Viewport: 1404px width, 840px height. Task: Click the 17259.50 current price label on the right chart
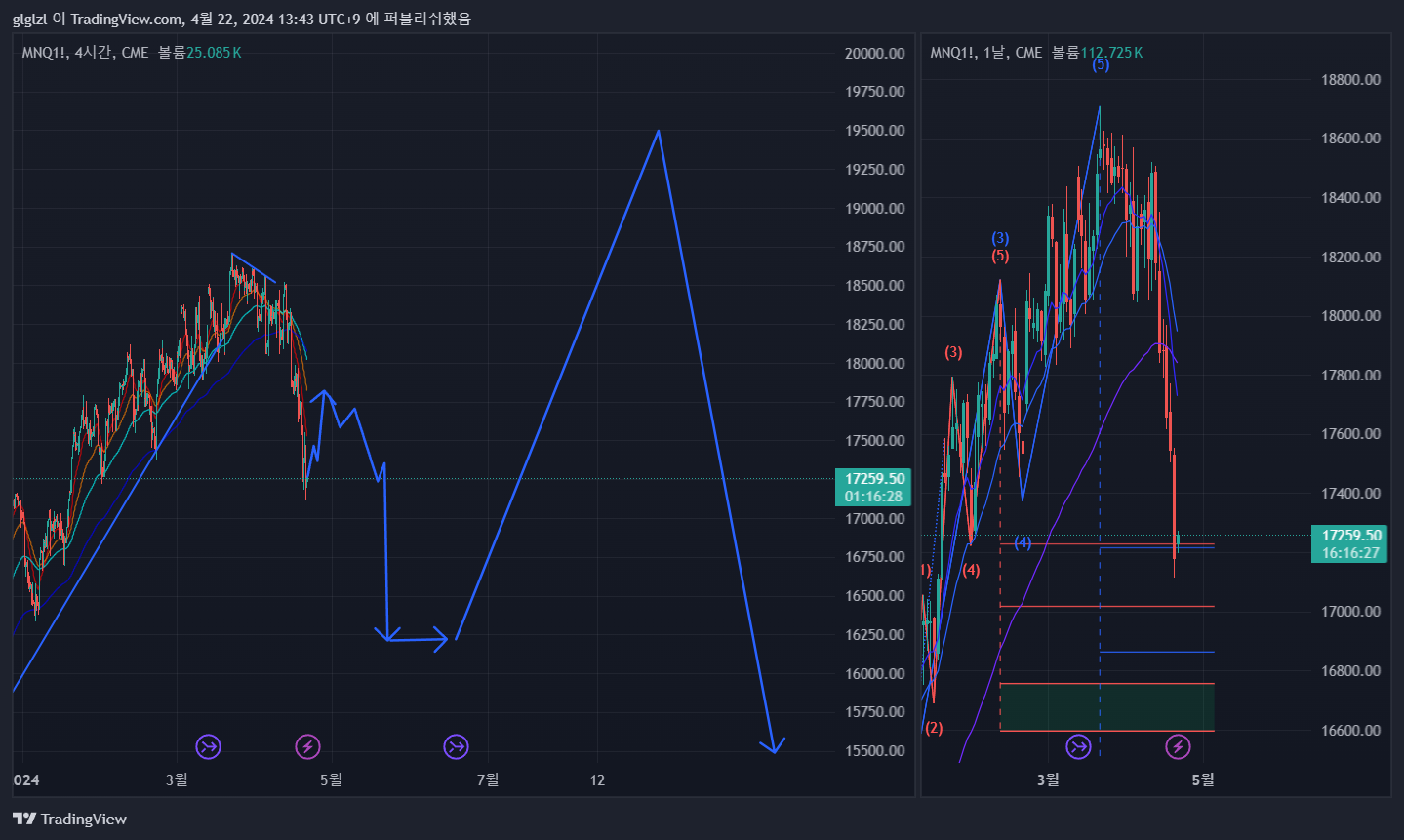tap(1350, 543)
